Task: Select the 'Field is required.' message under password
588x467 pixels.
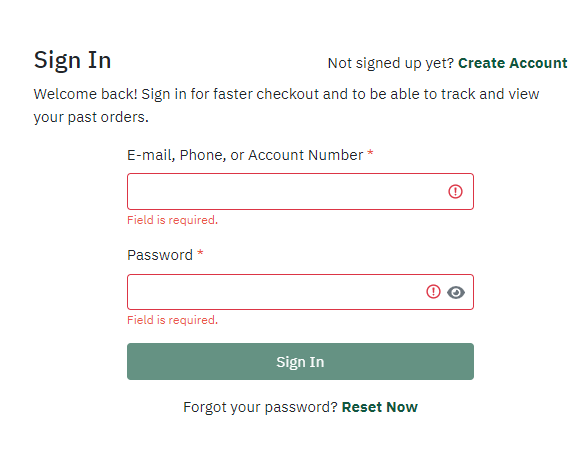Action: [x=172, y=320]
